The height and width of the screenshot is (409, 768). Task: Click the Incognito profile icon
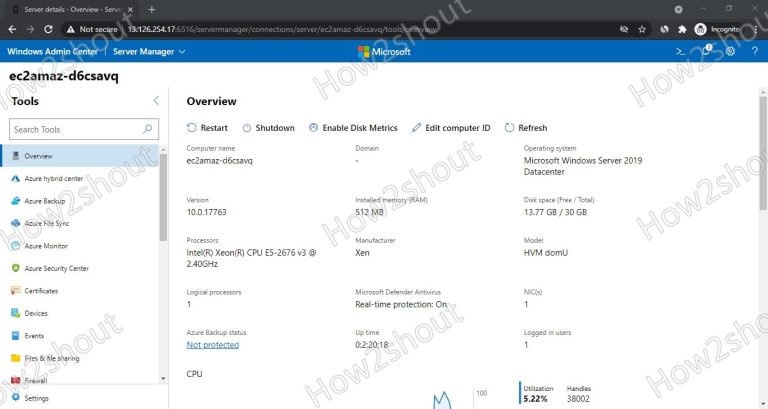click(700, 29)
